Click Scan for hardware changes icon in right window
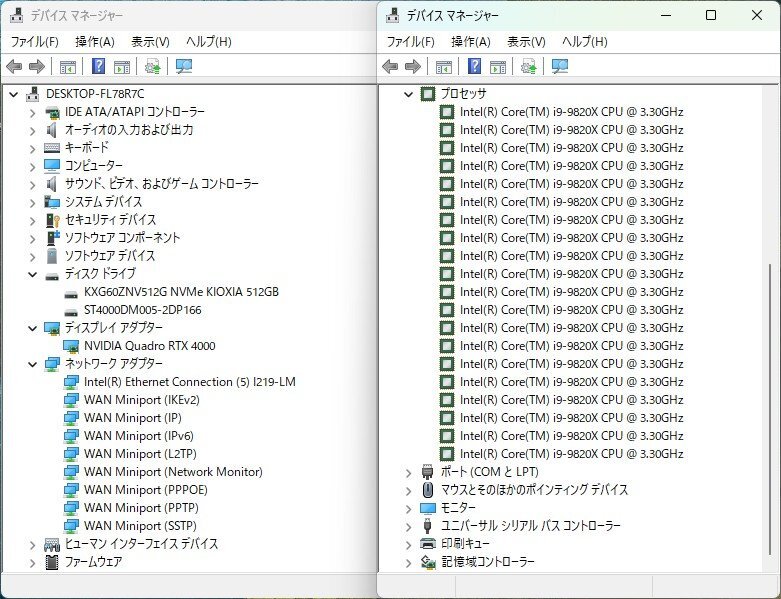The height and width of the screenshot is (599, 781). tap(560, 66)
